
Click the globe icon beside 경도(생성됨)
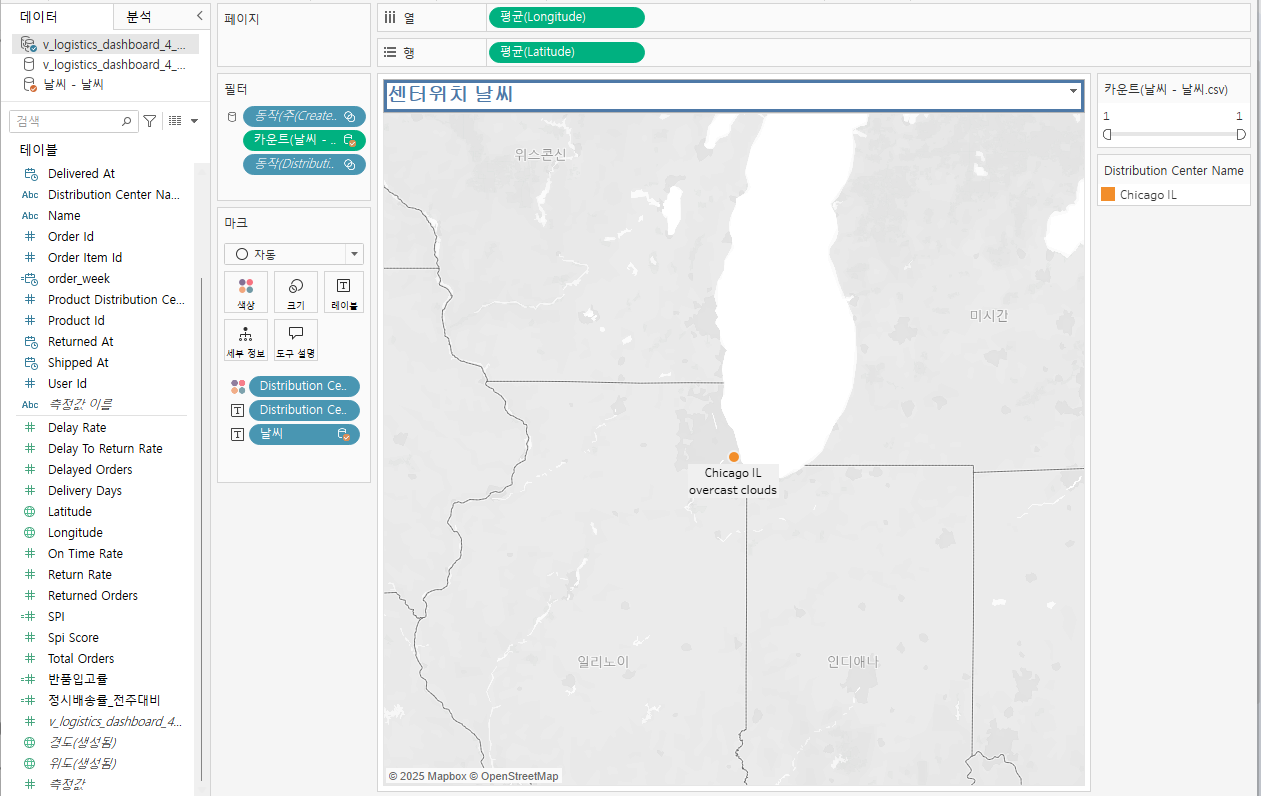pos(29,743)
